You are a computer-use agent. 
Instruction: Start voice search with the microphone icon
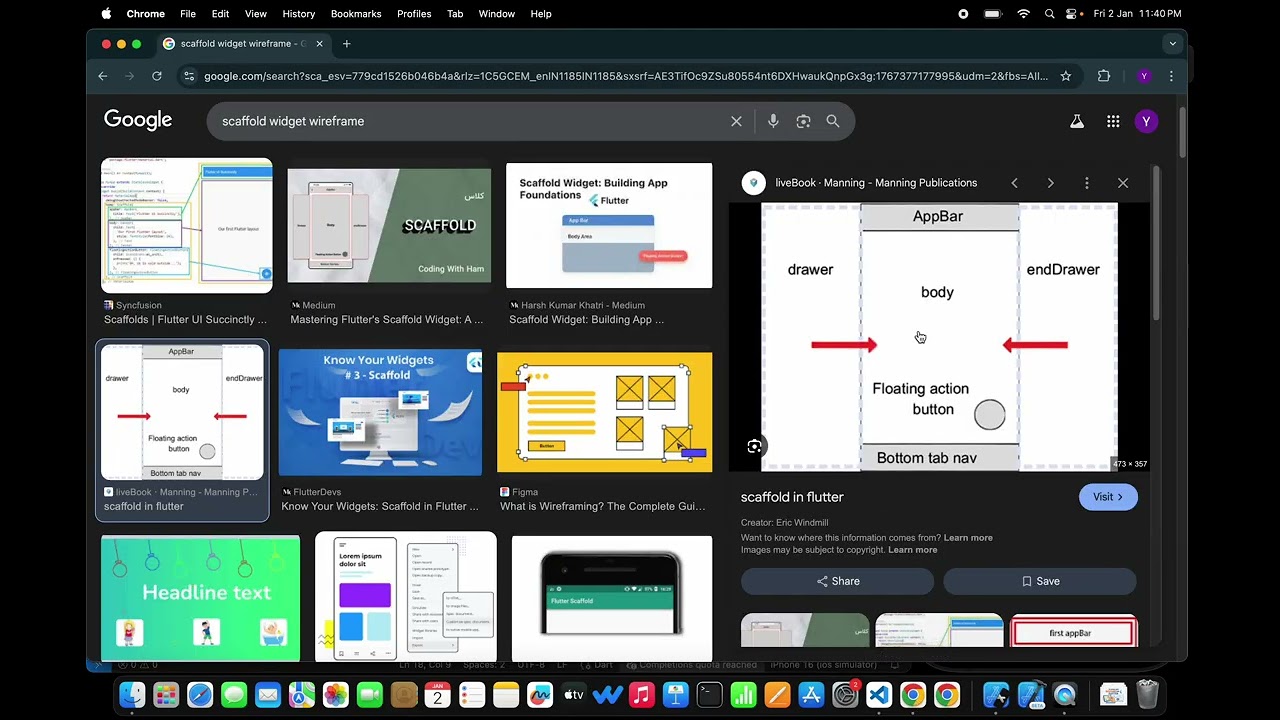pyautogui.click(x=773, y=121)
